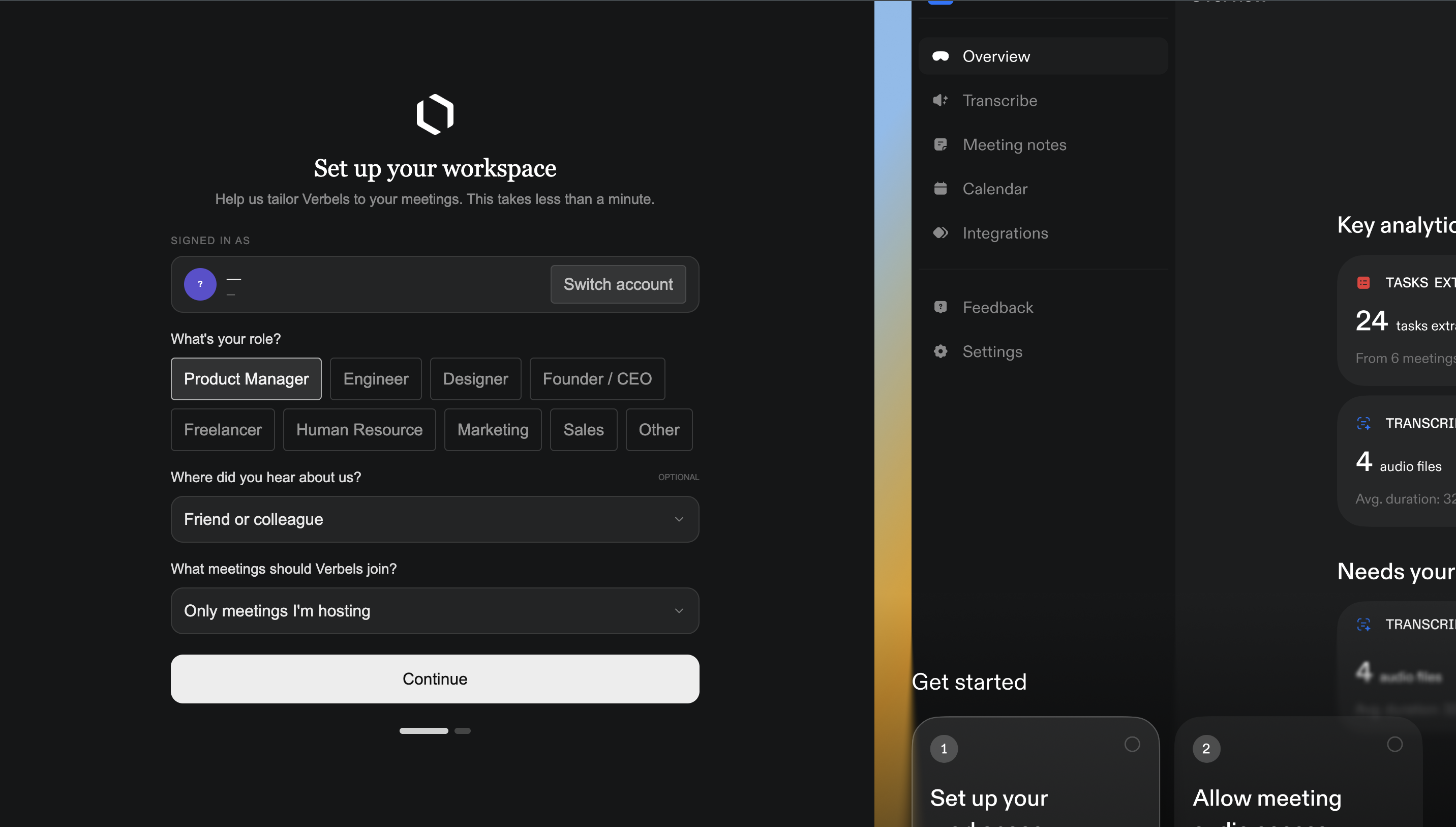Click the Continue button
The height and width of the screenshot is (827, 1456).
[435, 679]
